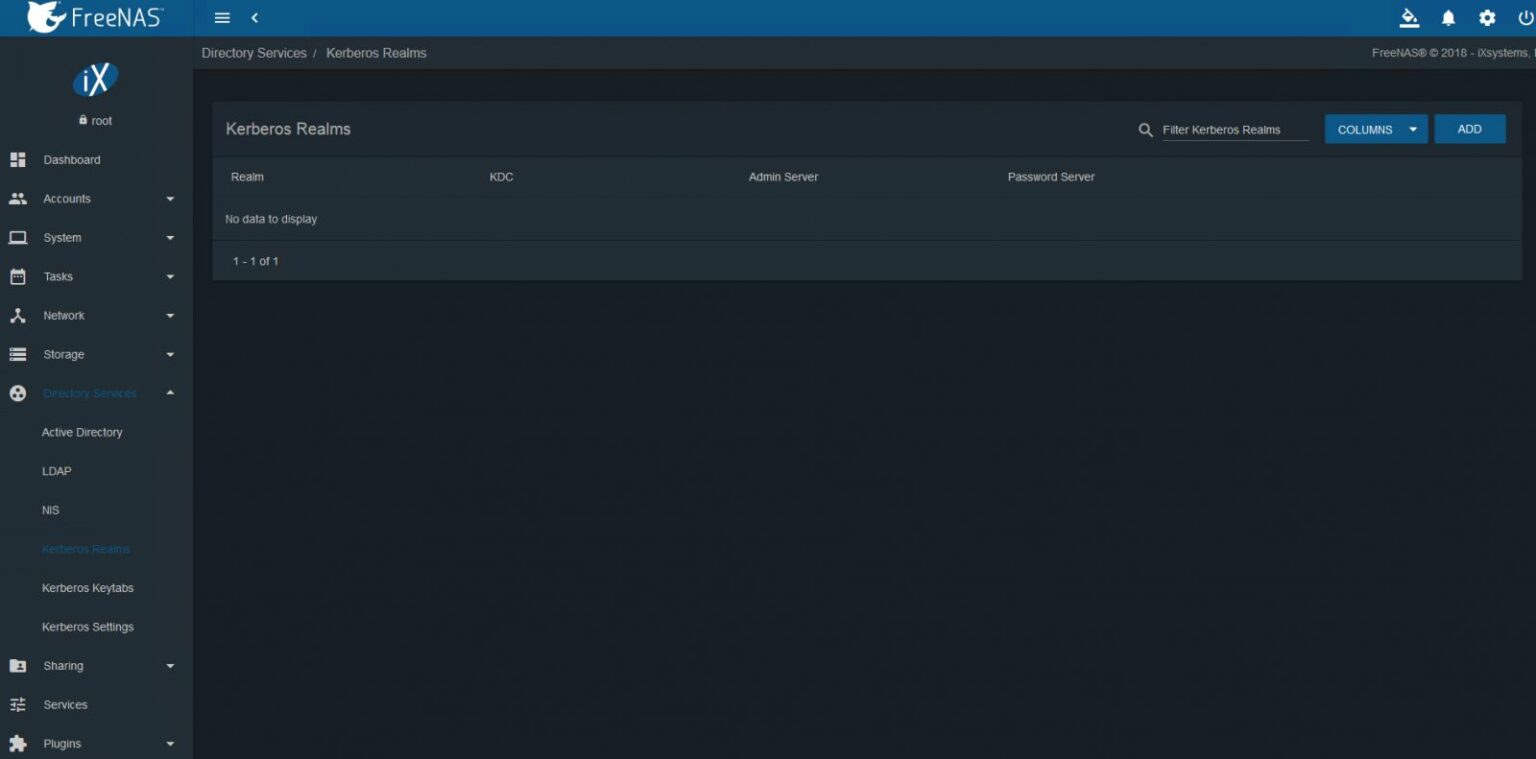The height and width of the screenshot is (759, 1536).
Task: Open the theme paint bucket icon
Action: pos(1409,18)
